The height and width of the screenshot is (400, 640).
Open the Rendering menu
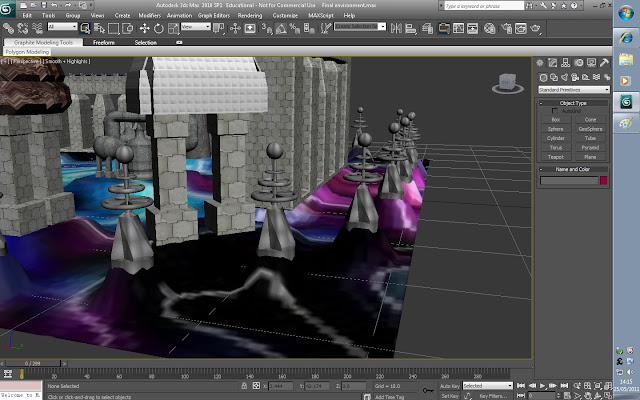[250, 16]
